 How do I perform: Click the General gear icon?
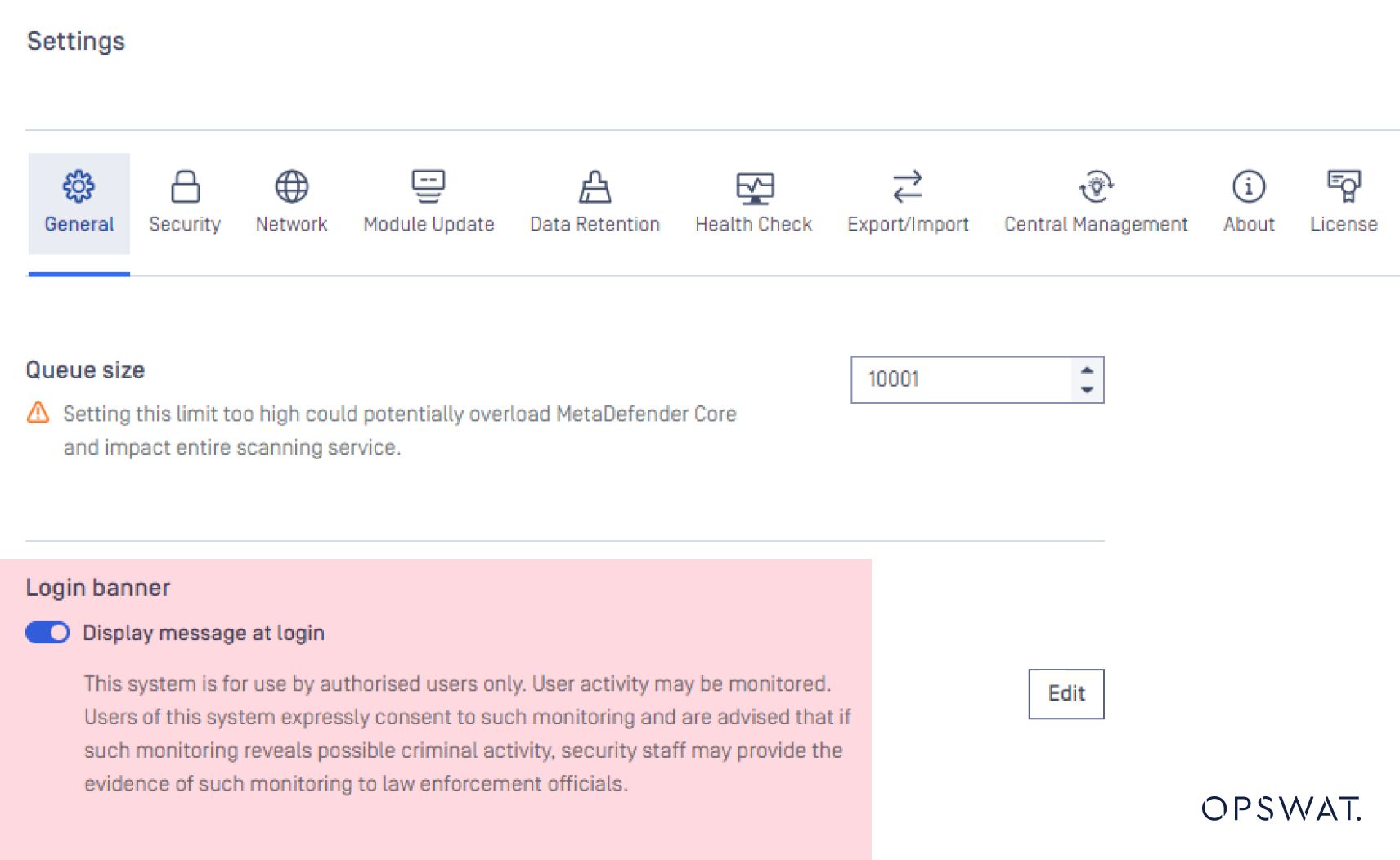[79, 186]
